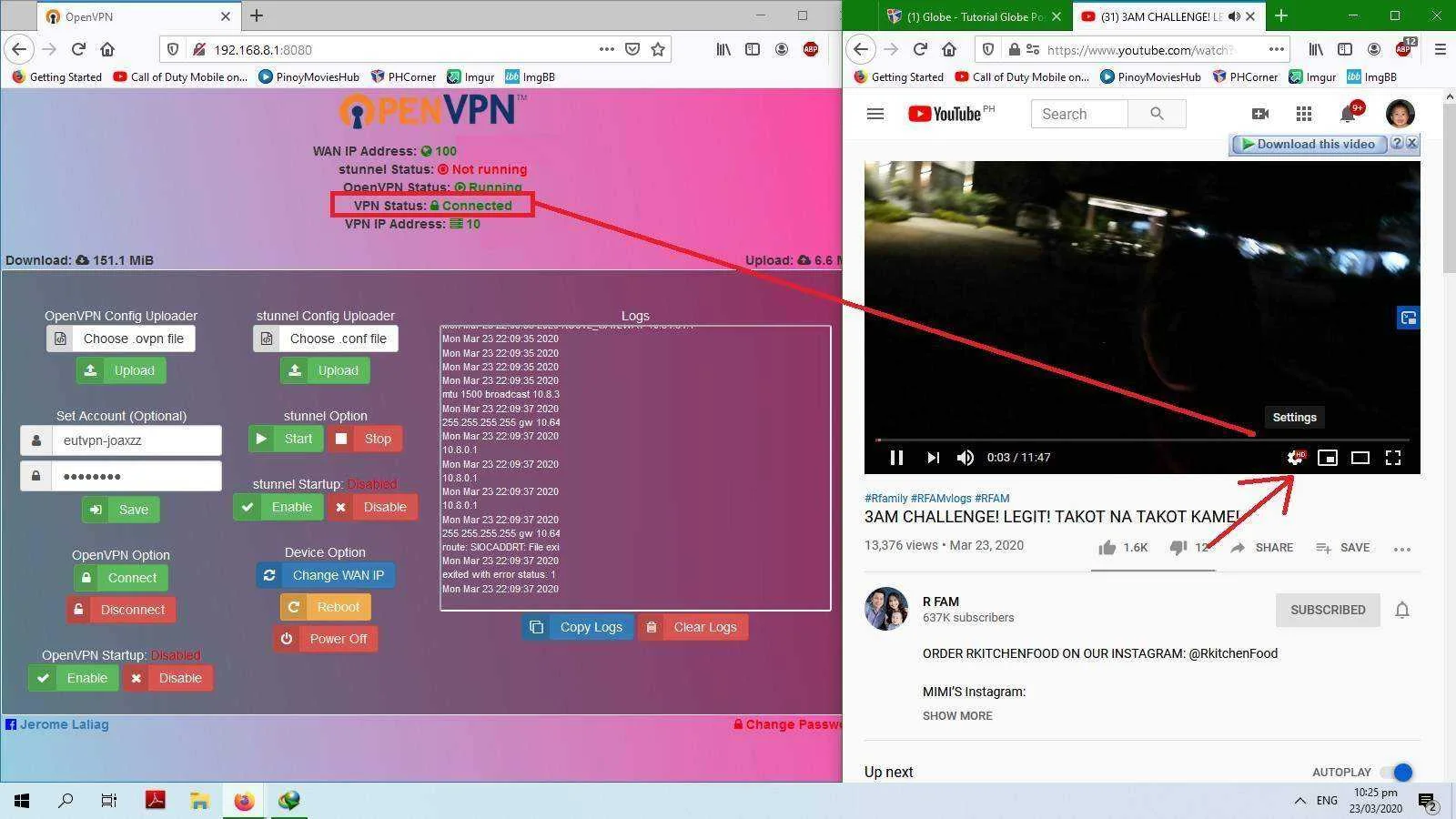Open Imgur bookmark in left window
The height and width of the screenshot is (819, 1456).
click(x=470, y=77)
